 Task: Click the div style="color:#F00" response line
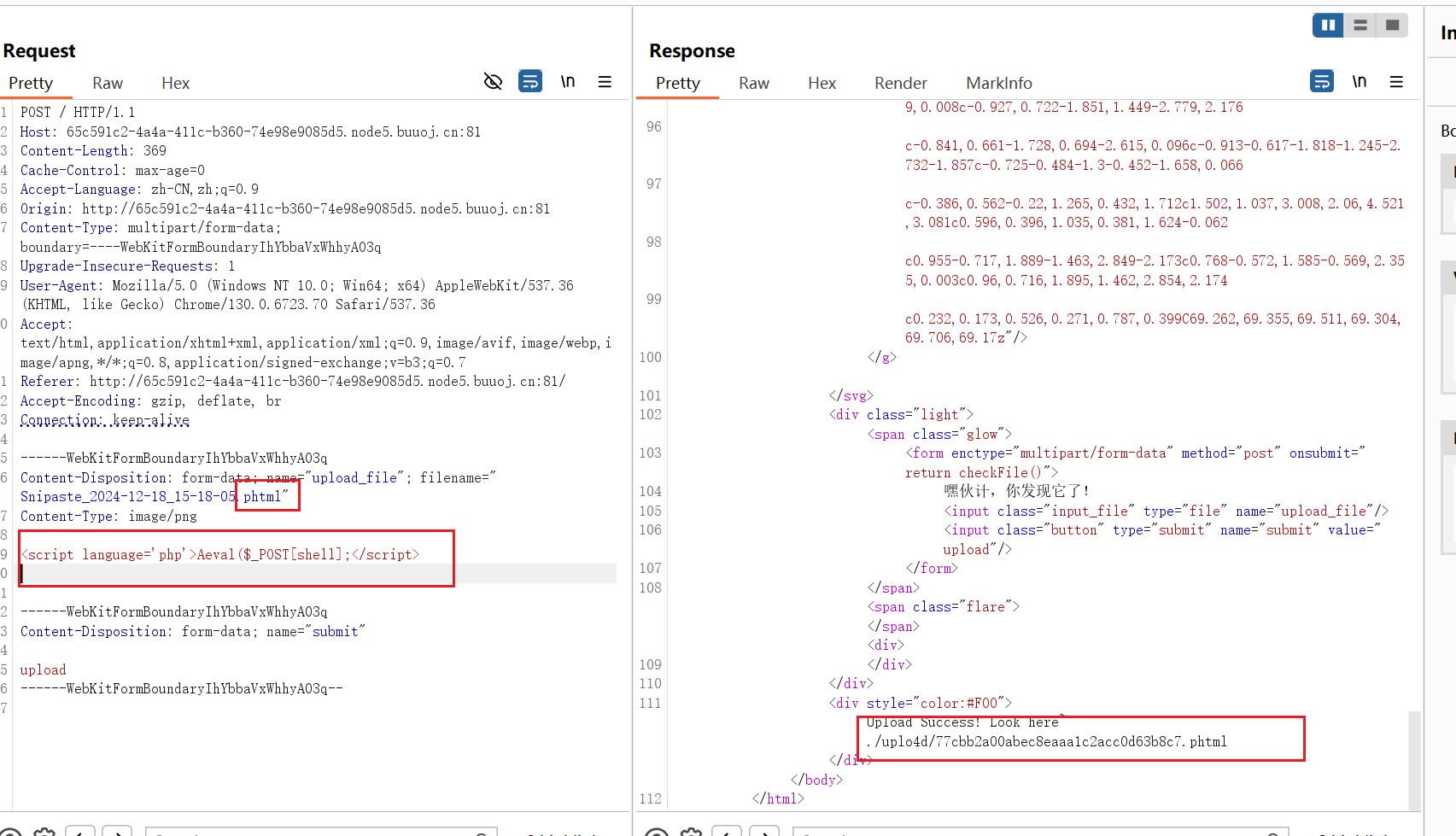point(920,704)
